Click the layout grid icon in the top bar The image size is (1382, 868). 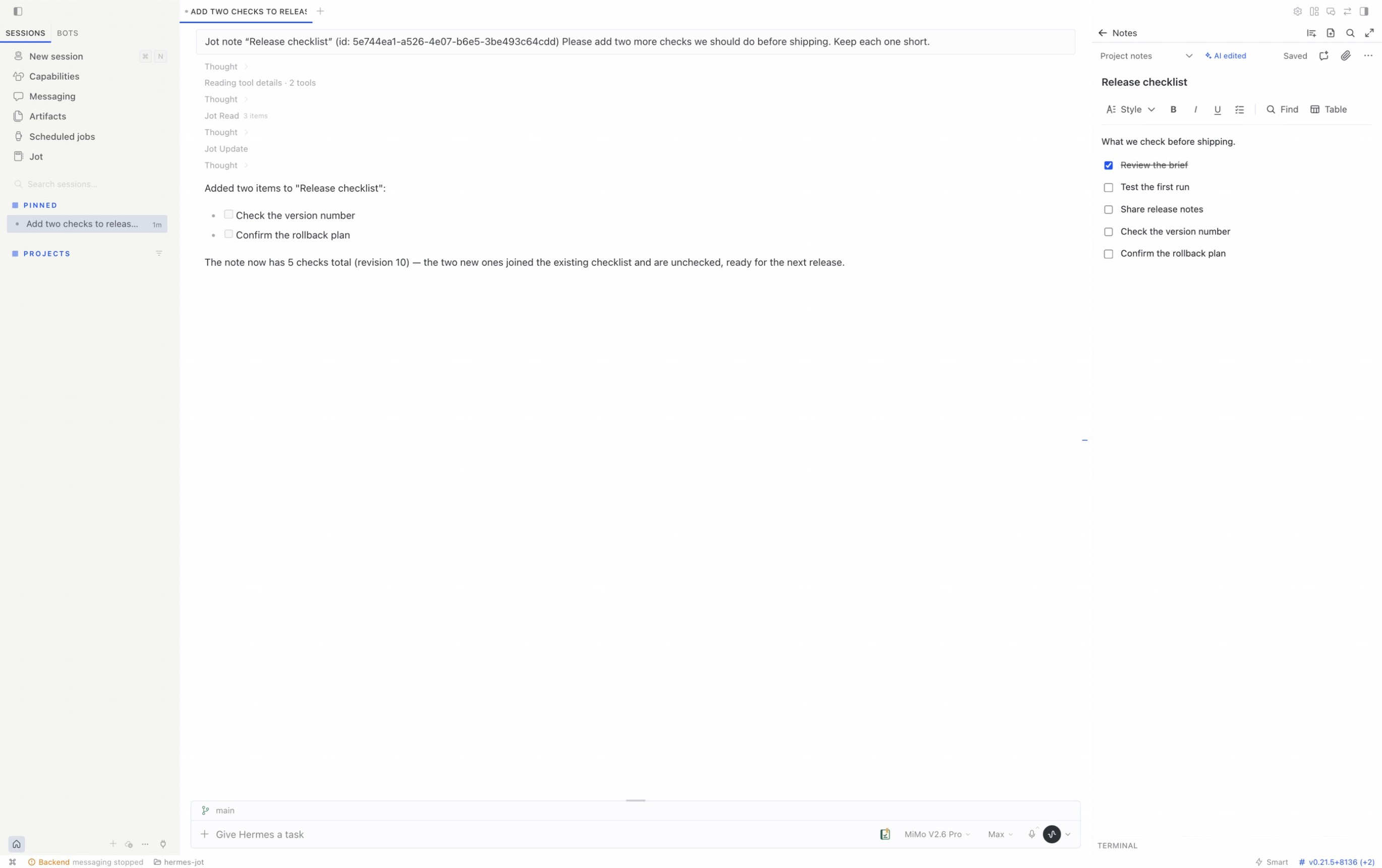[1314, 11]
